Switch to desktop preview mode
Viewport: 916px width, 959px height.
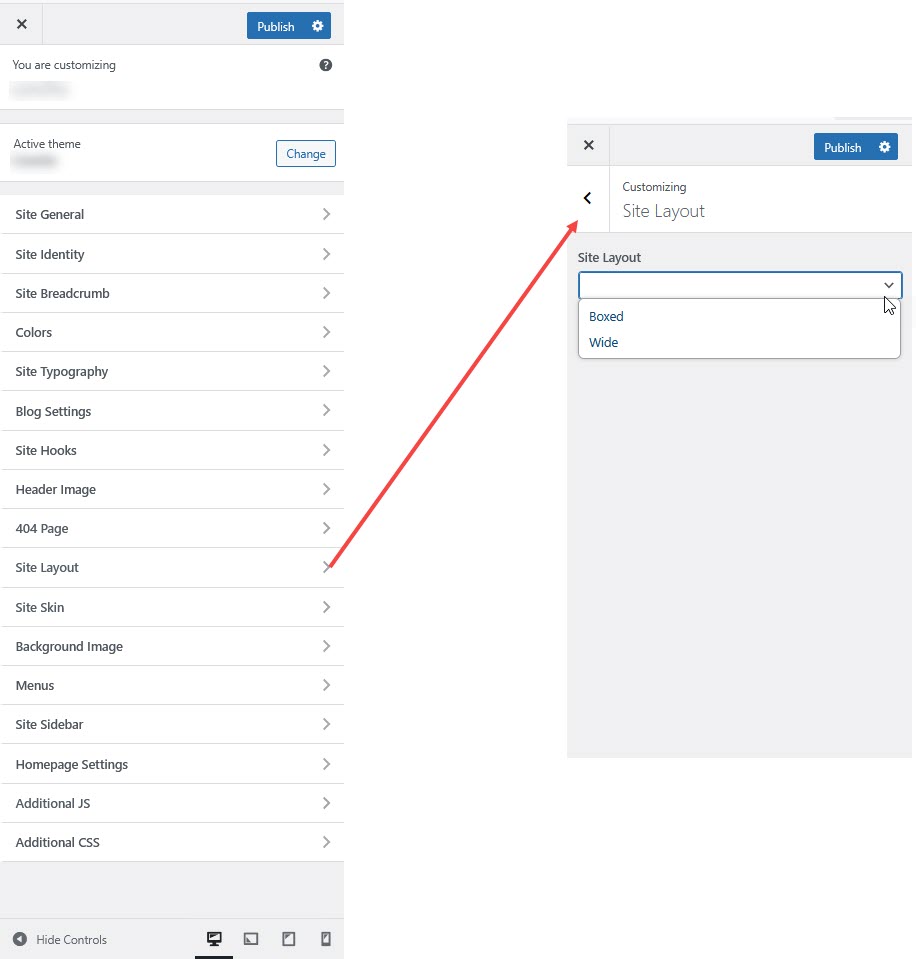[x=214, y=939]
